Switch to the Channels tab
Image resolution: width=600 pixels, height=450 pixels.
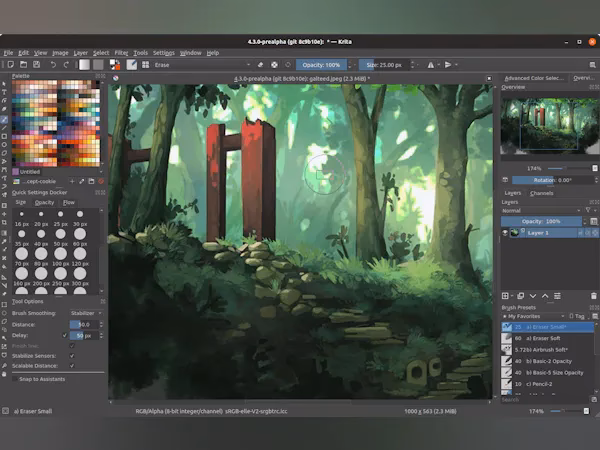coord(542,193)
